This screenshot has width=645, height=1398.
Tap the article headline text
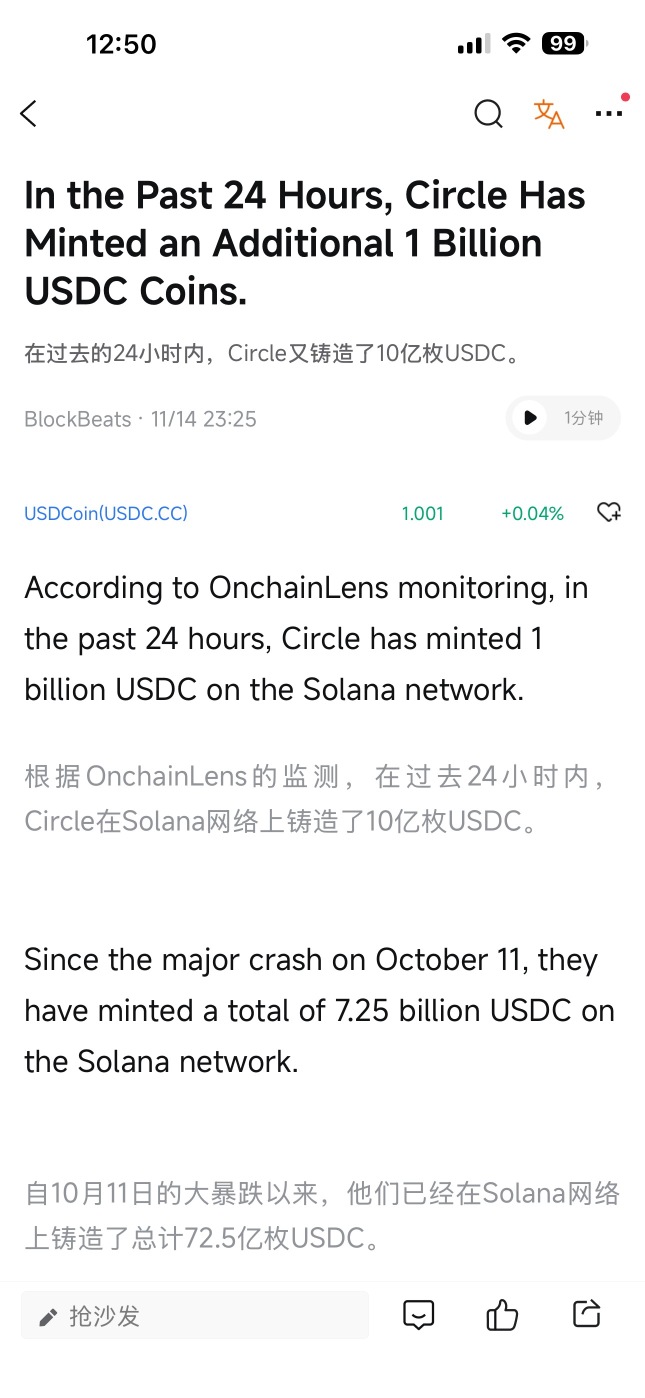304,243
